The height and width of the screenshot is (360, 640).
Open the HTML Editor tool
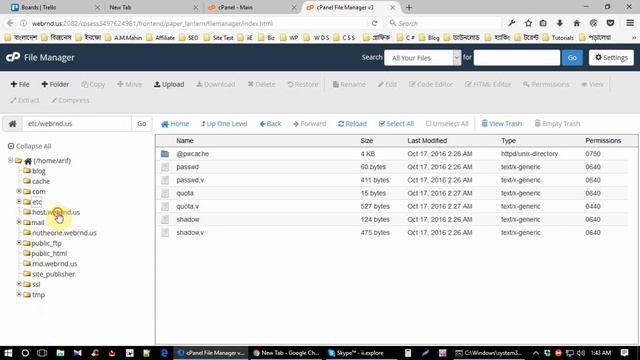(x=488, y=84)
